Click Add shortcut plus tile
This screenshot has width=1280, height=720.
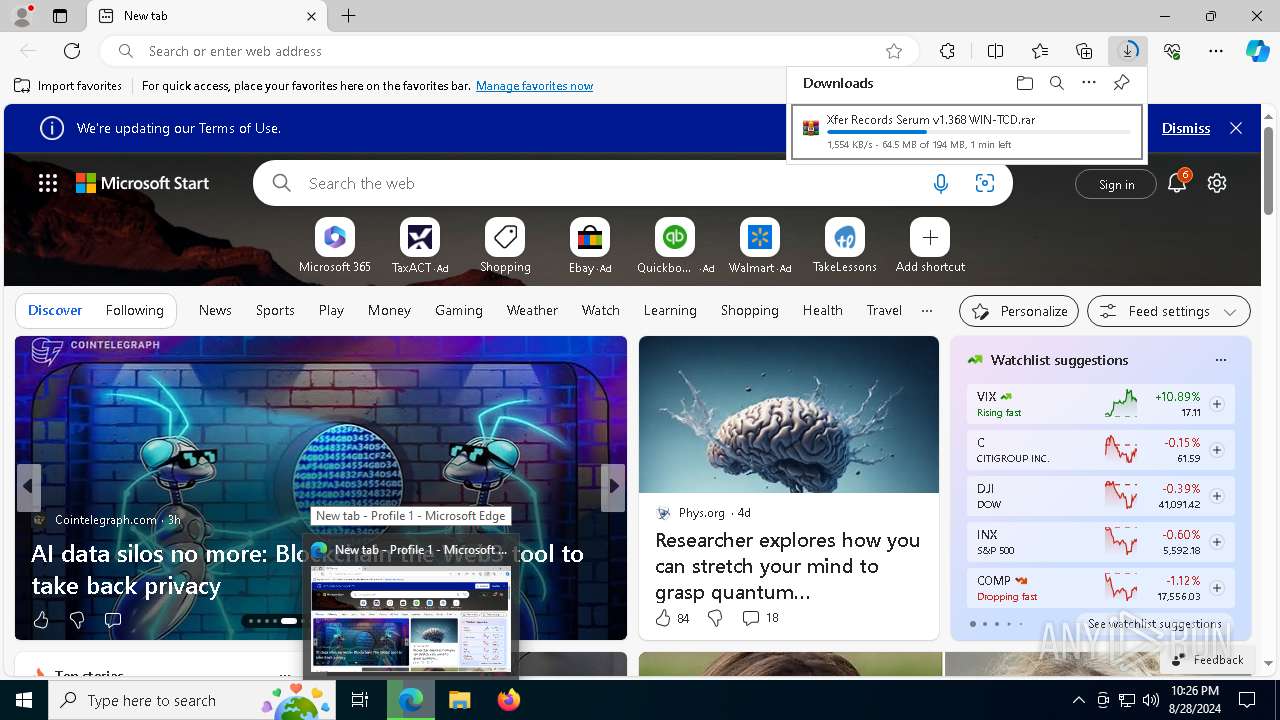930,246
